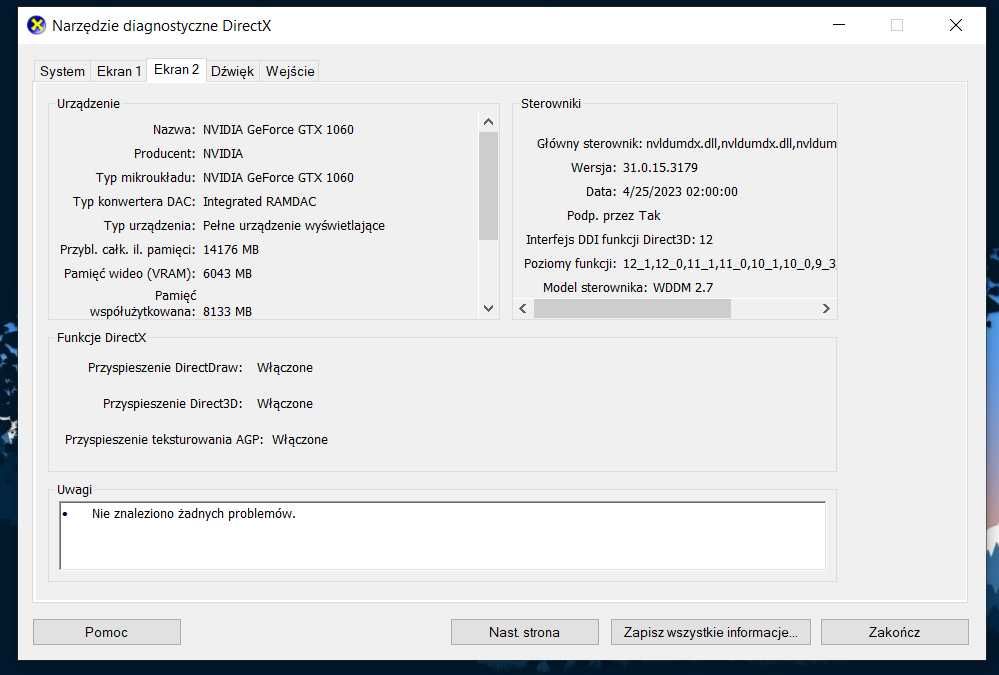Click the Nazwa value 'NVIDIA GeForce GTX 1060'
Image resolution: width=999 pixels, height=675 pixels.
click(x=278, y=129)
